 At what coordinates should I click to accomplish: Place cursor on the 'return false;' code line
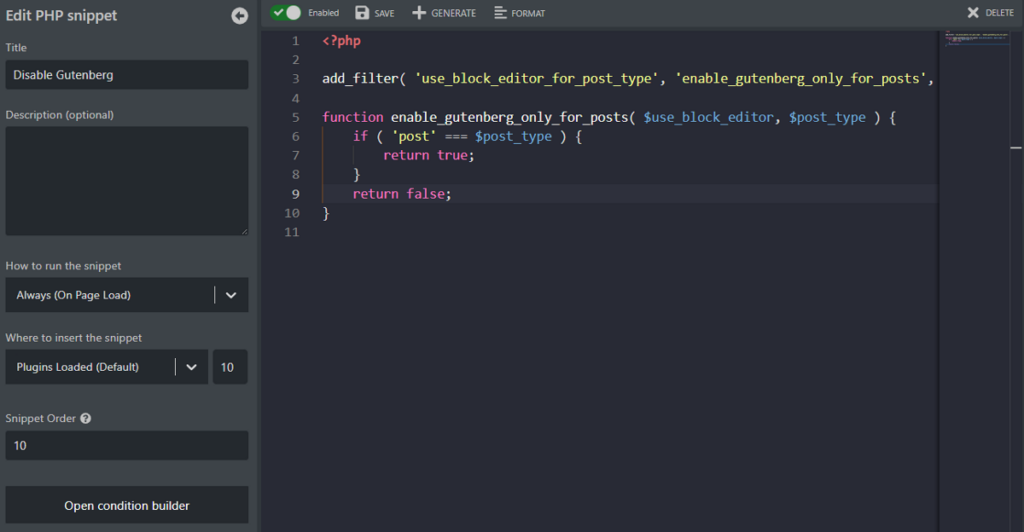(x=402, y=194)
